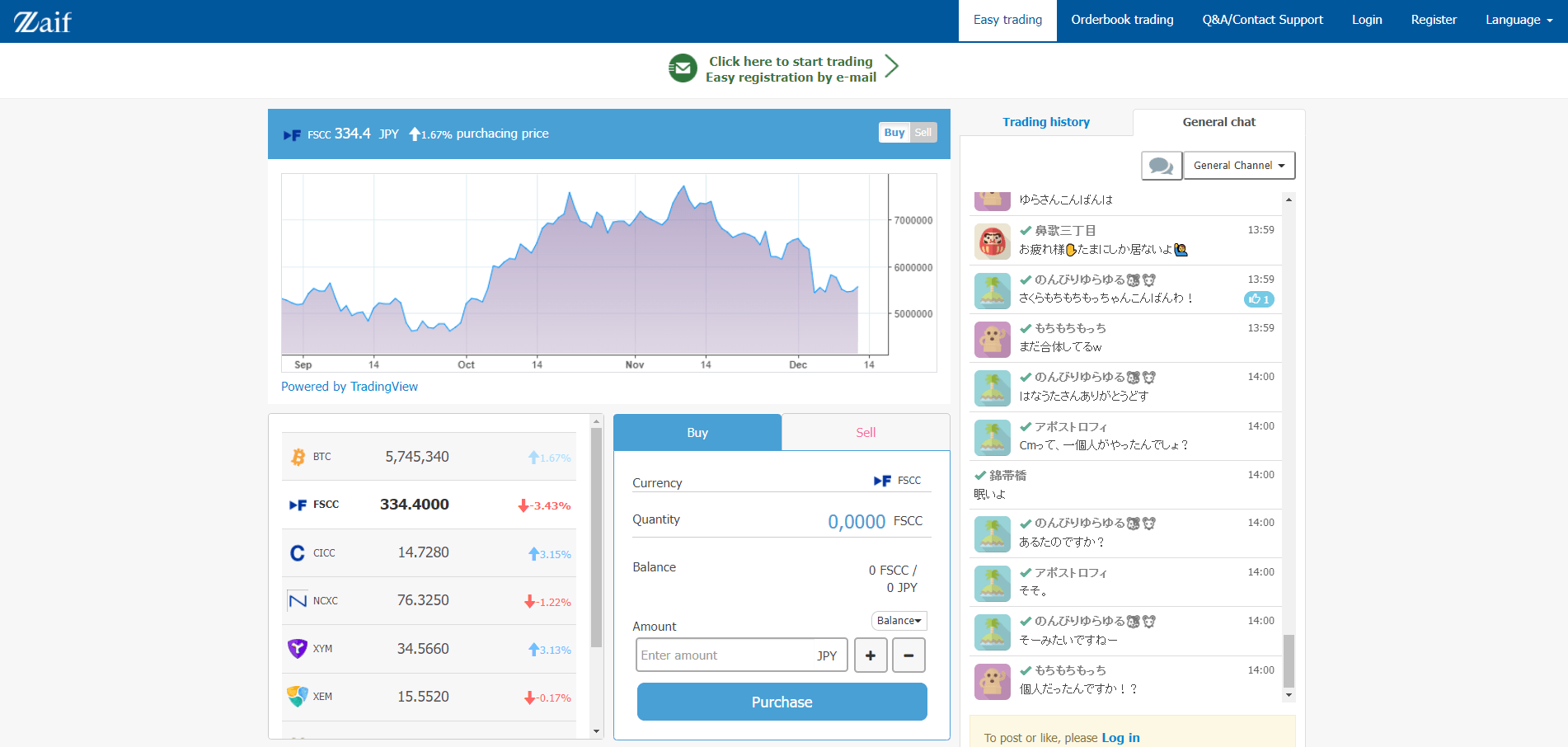The height and width of the screenshot is (747, 1568).
Task: Click the daruma avatar of 鼻歌三丁目
Action: [993, 242]
